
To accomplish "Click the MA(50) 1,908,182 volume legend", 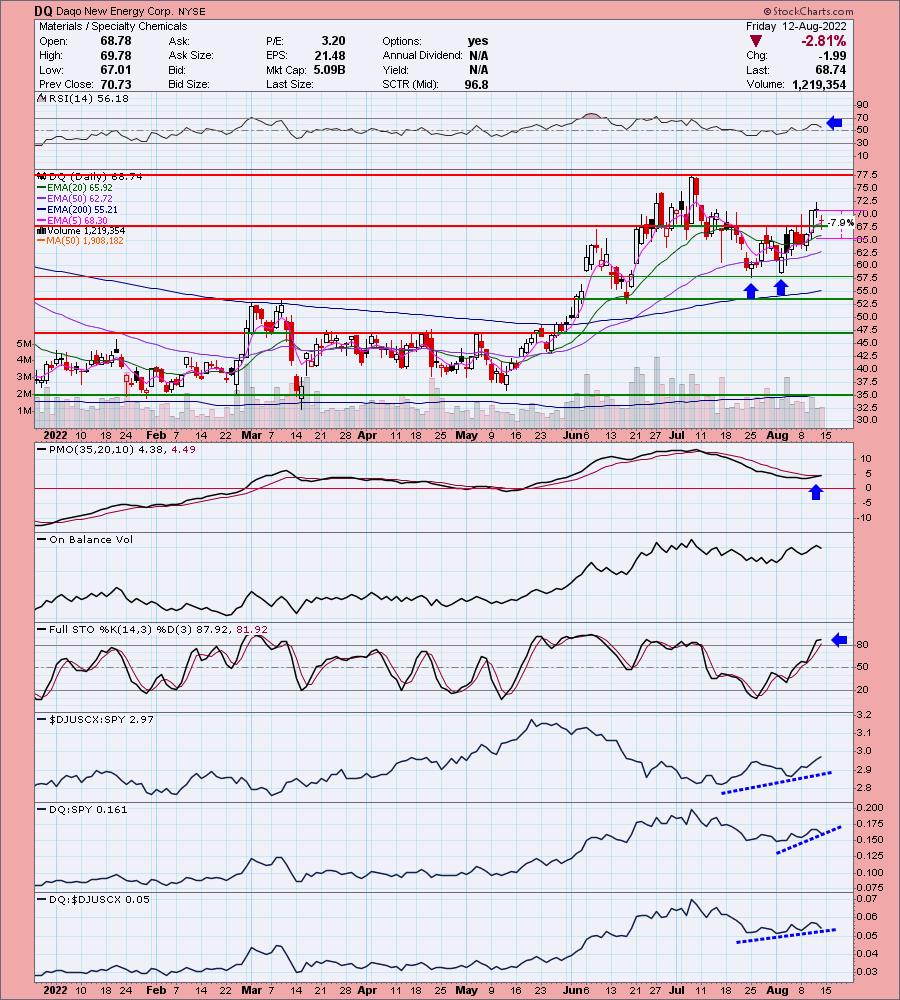I will 80,240.
